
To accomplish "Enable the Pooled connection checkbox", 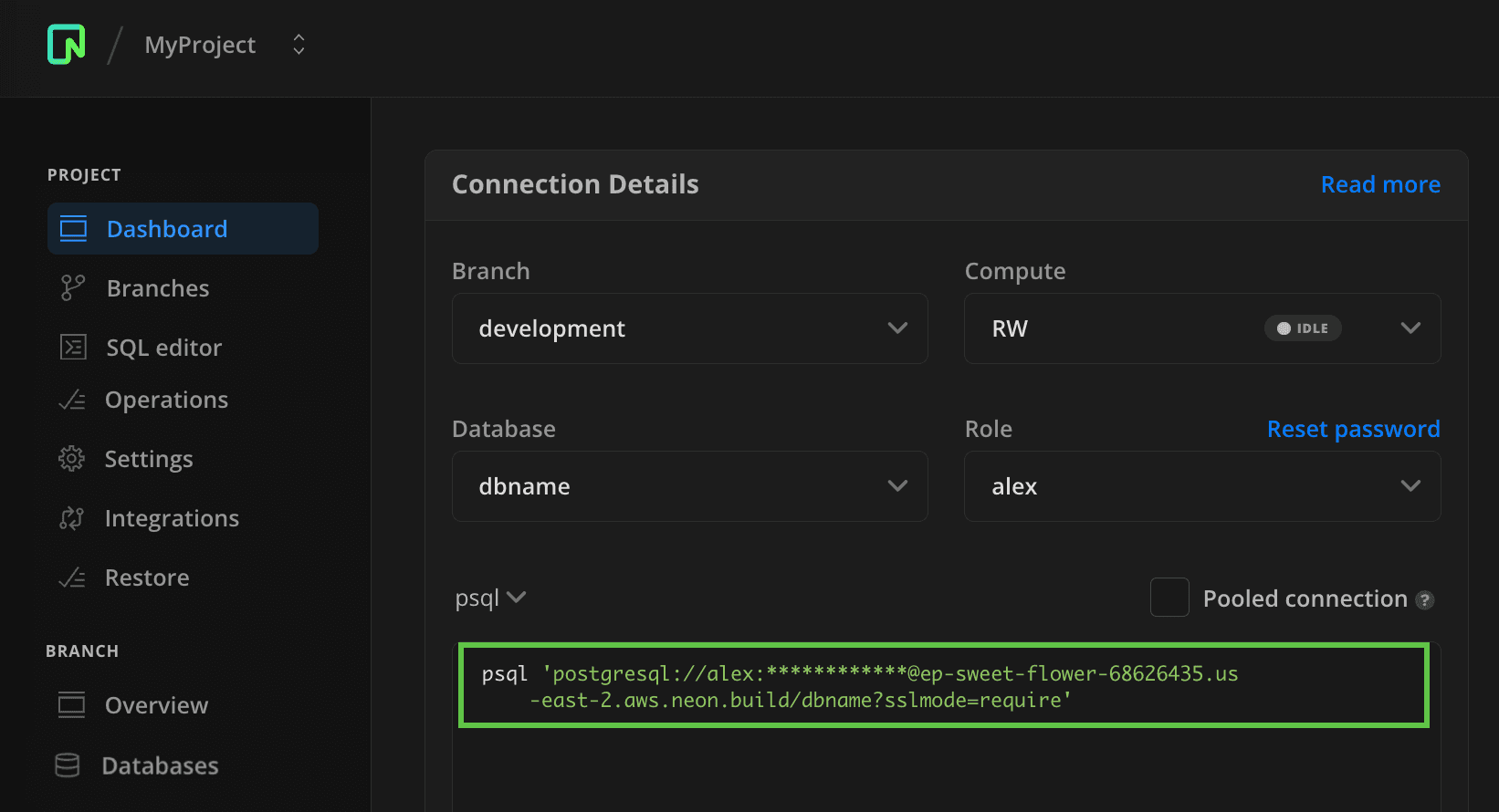I will [x=1169, y=598].
